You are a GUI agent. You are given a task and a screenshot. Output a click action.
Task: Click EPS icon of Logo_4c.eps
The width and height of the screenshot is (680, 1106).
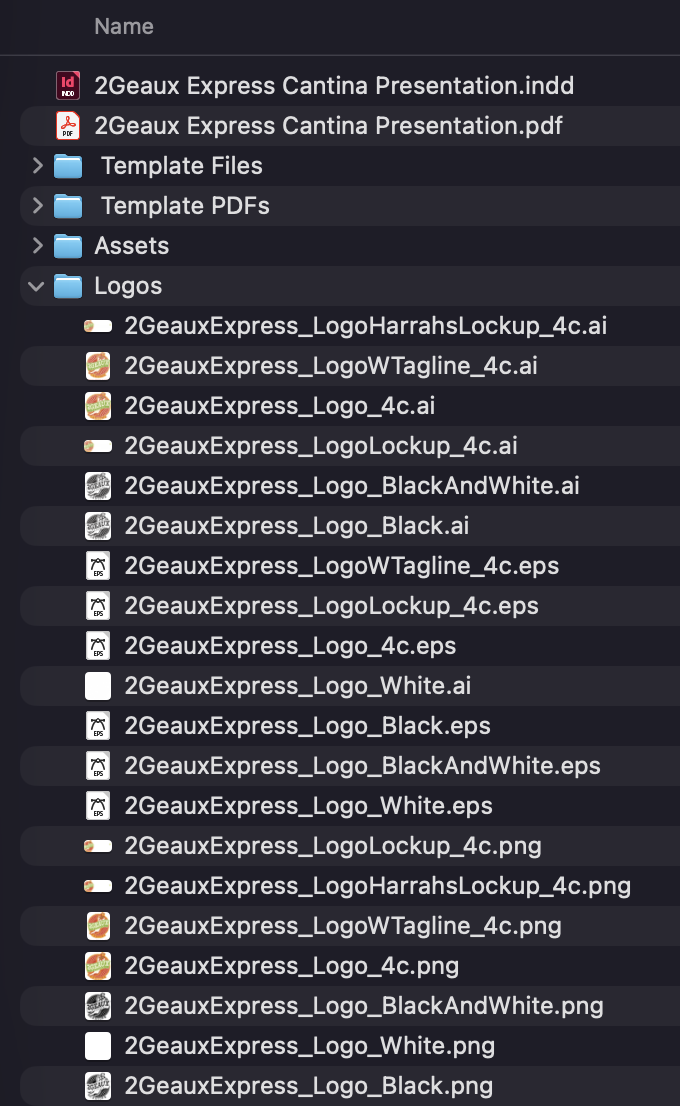click(x=98, y=646)
